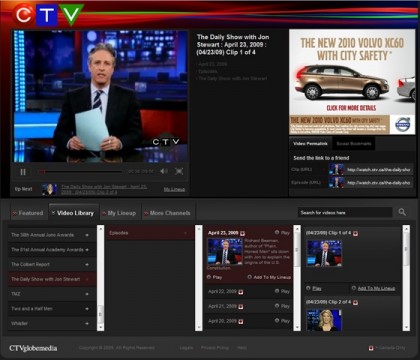Start a search with the magnifier icon
Image resolution: width=420 pixels, height=360 pixels.
point(402,212)
